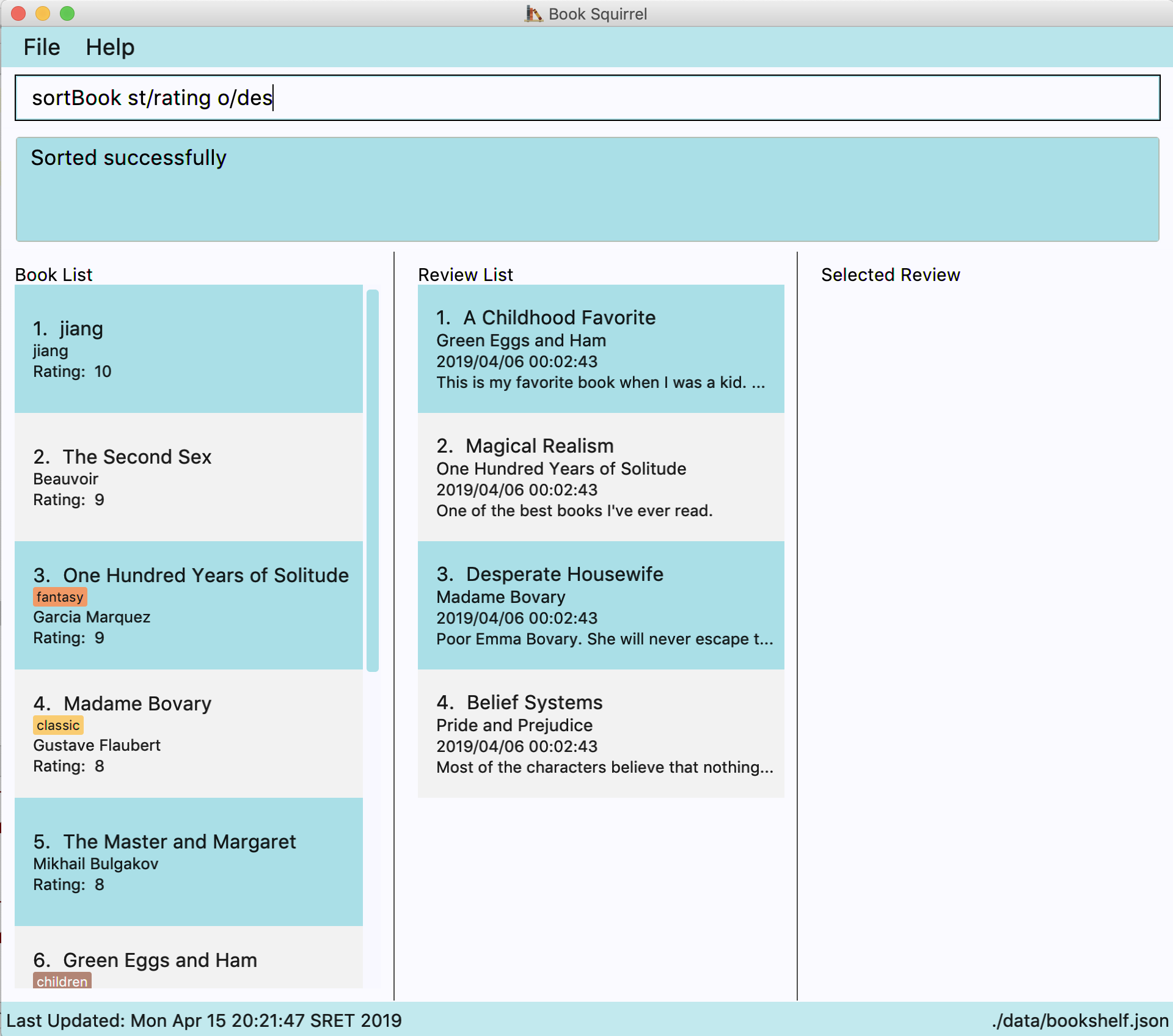This screenshot has width=1173, height=1036.
Task: Open Magical Realism review
Action: coord(601,477)
